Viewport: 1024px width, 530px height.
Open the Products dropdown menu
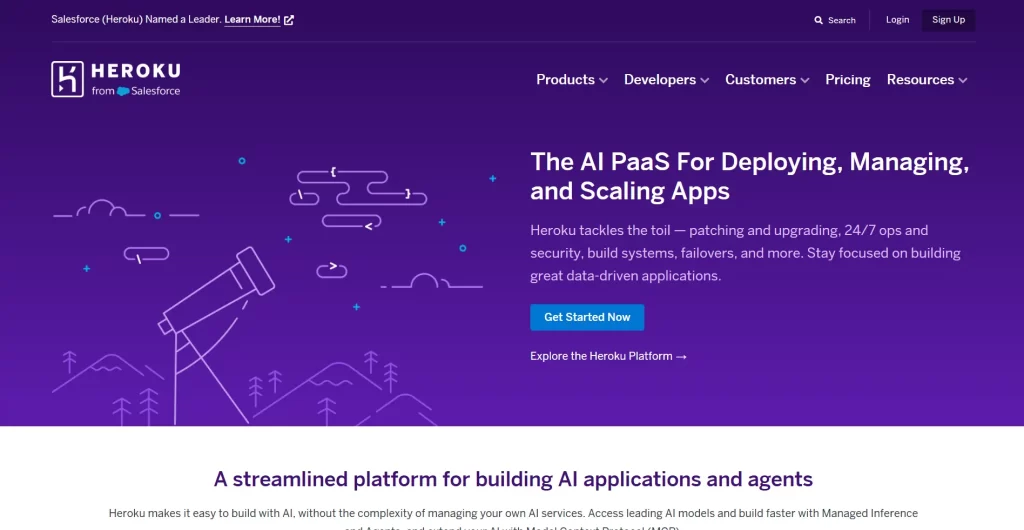point(572,80)
